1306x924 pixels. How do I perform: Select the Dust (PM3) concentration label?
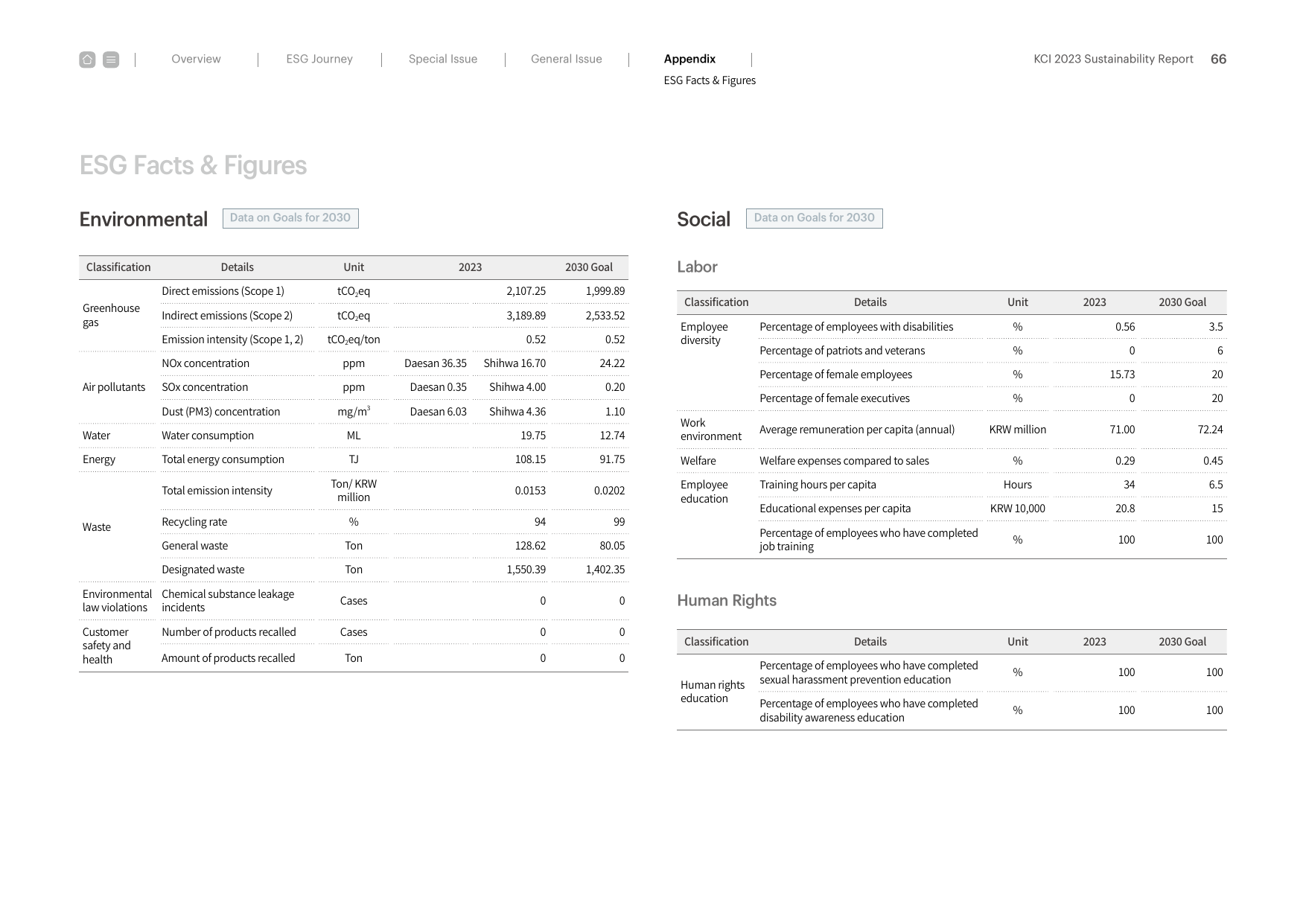(221, 412)
